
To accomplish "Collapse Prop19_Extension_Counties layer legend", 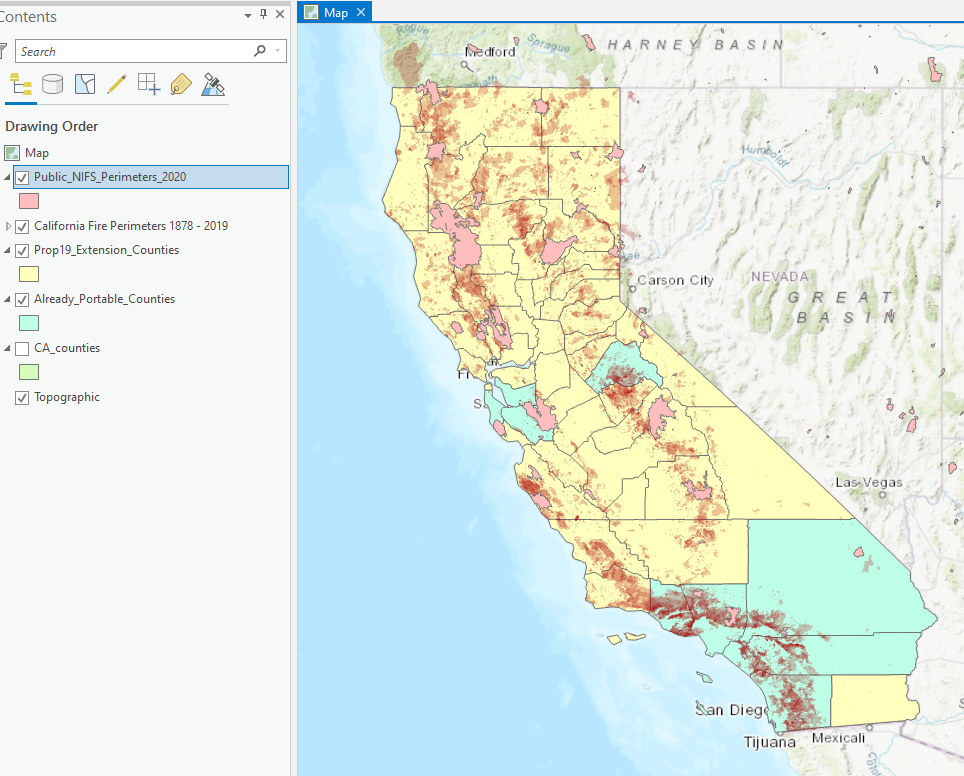I will click(7, 250).
